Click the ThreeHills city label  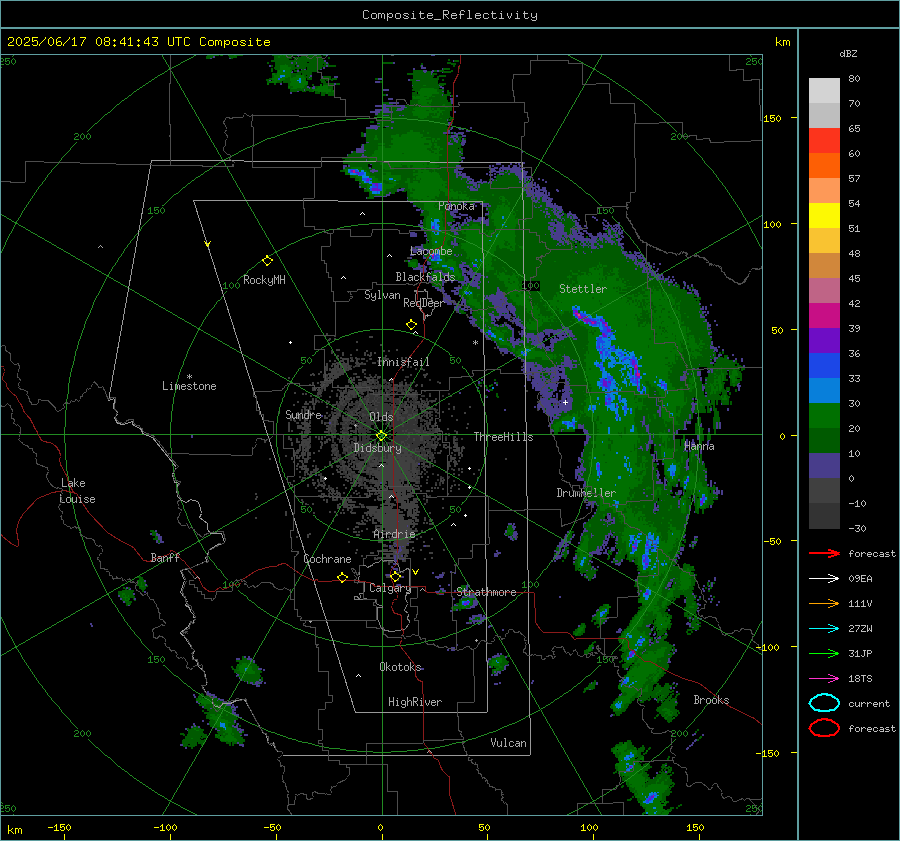point(503,437)
